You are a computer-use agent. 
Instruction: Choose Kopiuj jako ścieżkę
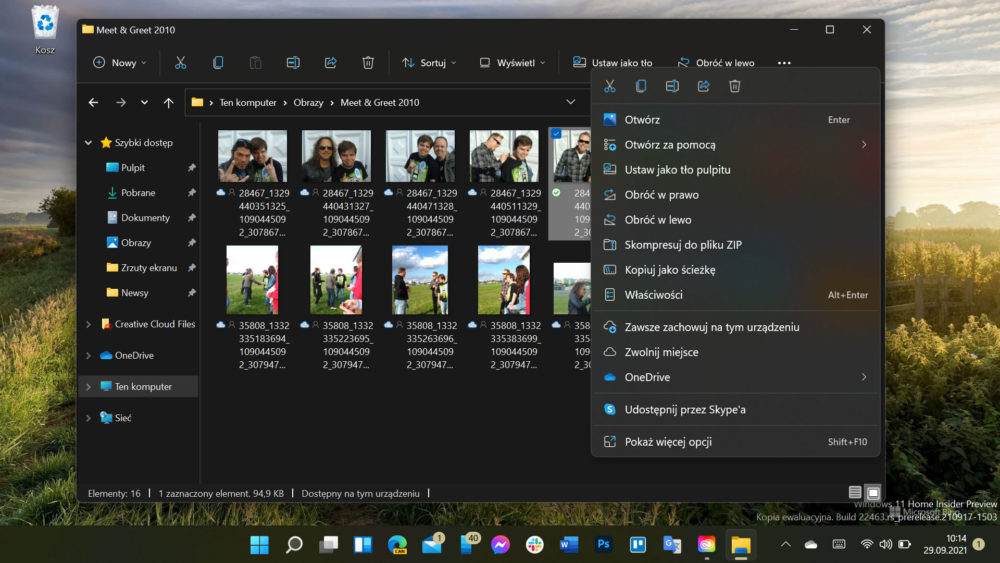(736, 270)
